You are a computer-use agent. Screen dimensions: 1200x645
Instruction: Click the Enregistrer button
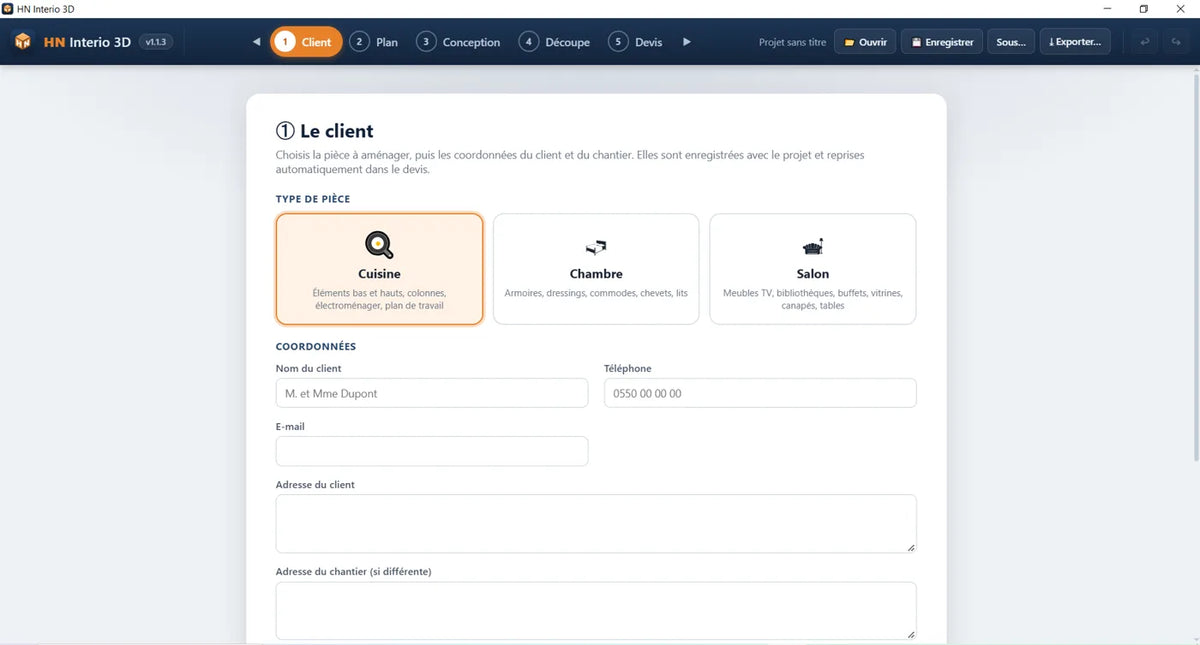click(942, 42)
